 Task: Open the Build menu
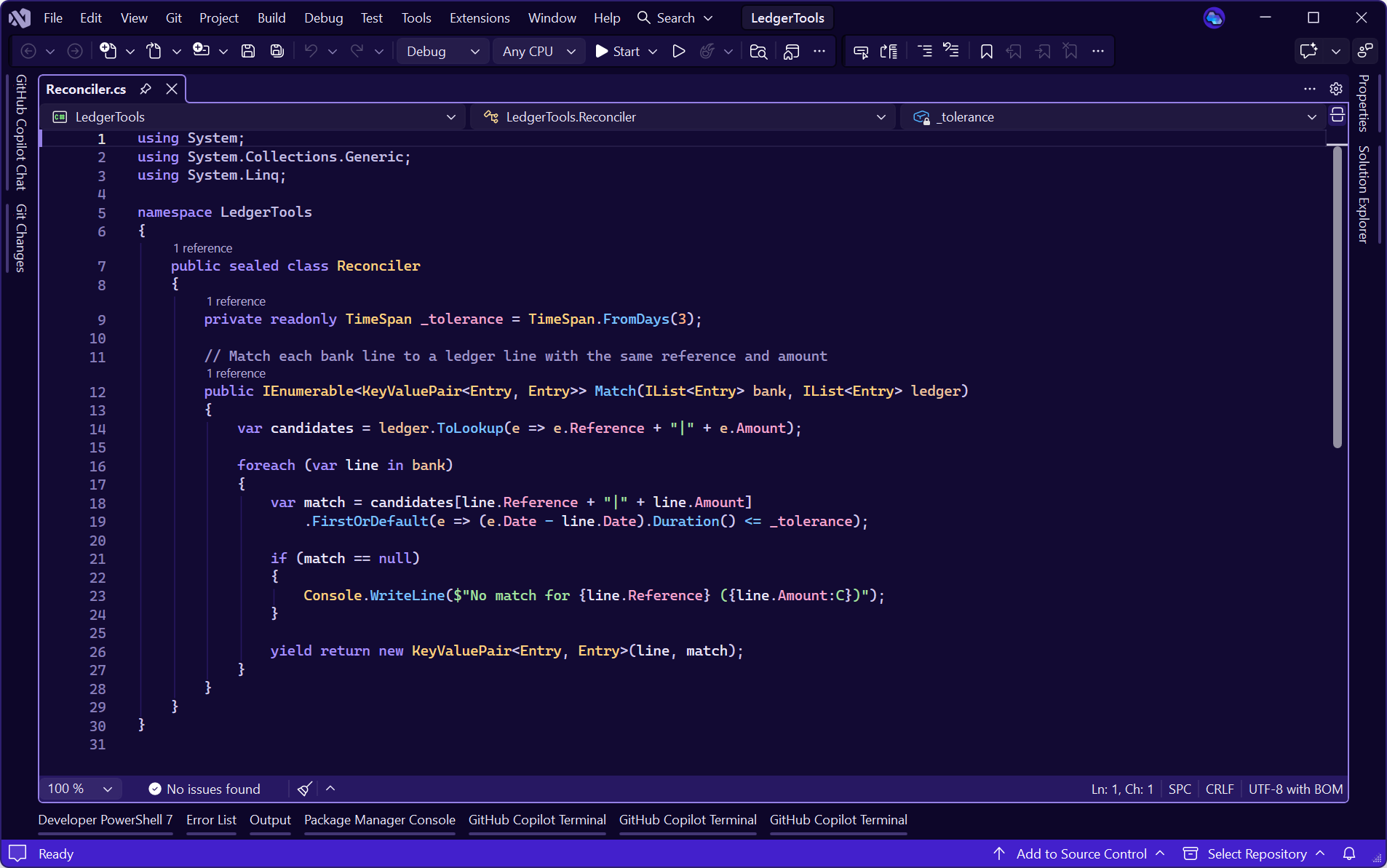tap(271, 17)
